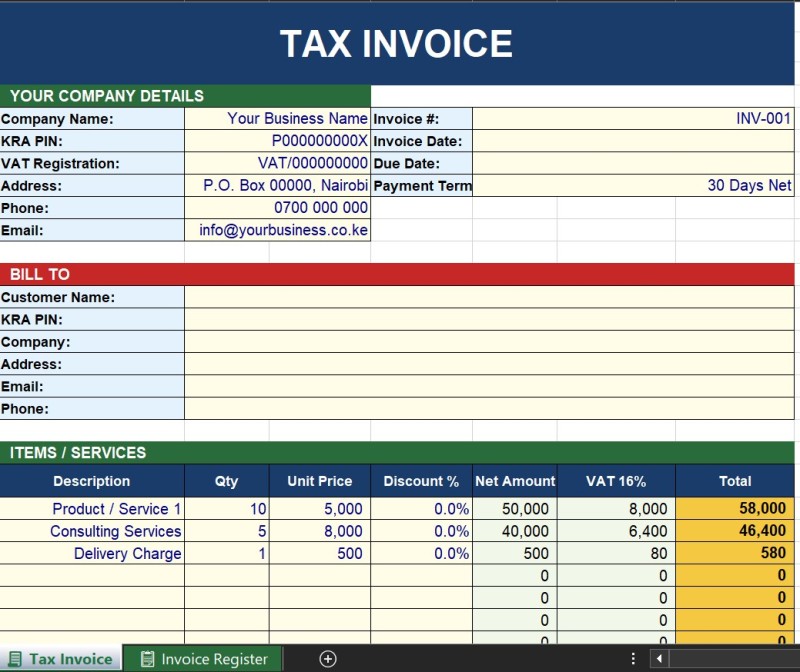Click the Delivery Charge VAT 80 cell
800x672 pixels.
click(616, 553)
